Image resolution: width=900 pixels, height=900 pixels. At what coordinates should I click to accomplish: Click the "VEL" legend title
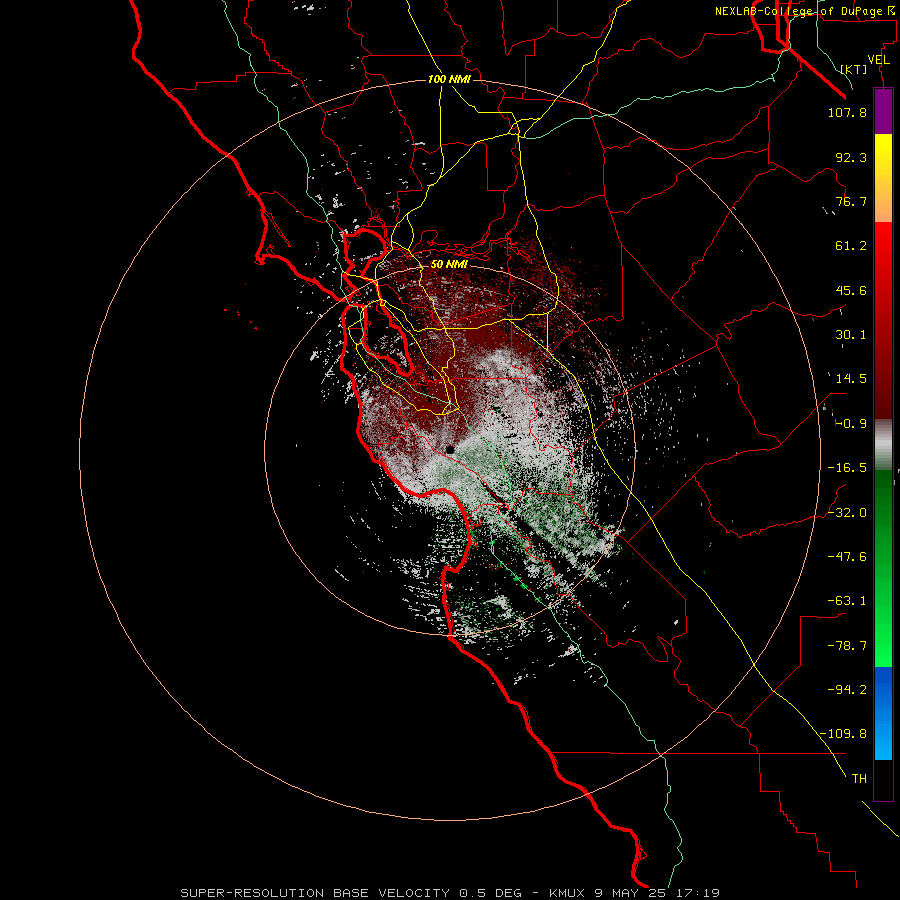tap(878, 60)
